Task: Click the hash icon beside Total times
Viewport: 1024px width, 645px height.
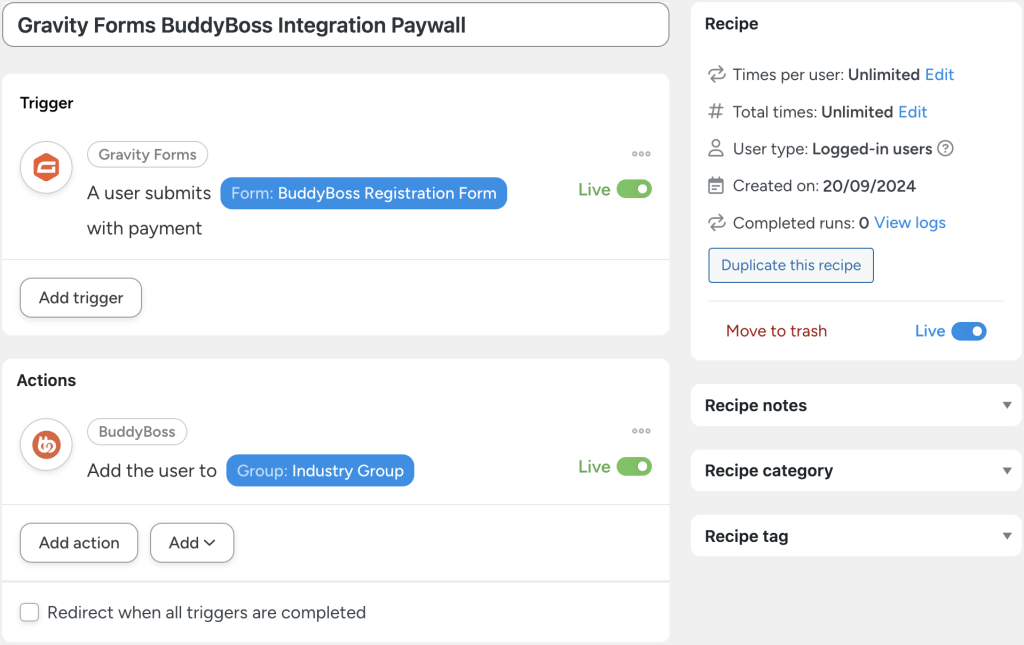Action: click(x=715, y=111)
